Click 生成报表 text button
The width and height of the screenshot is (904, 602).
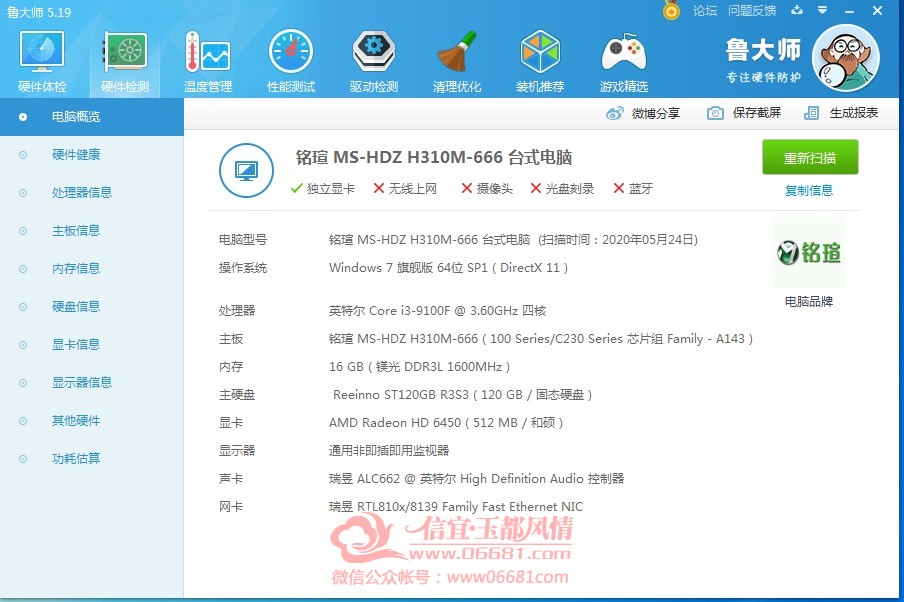point(854,113)
